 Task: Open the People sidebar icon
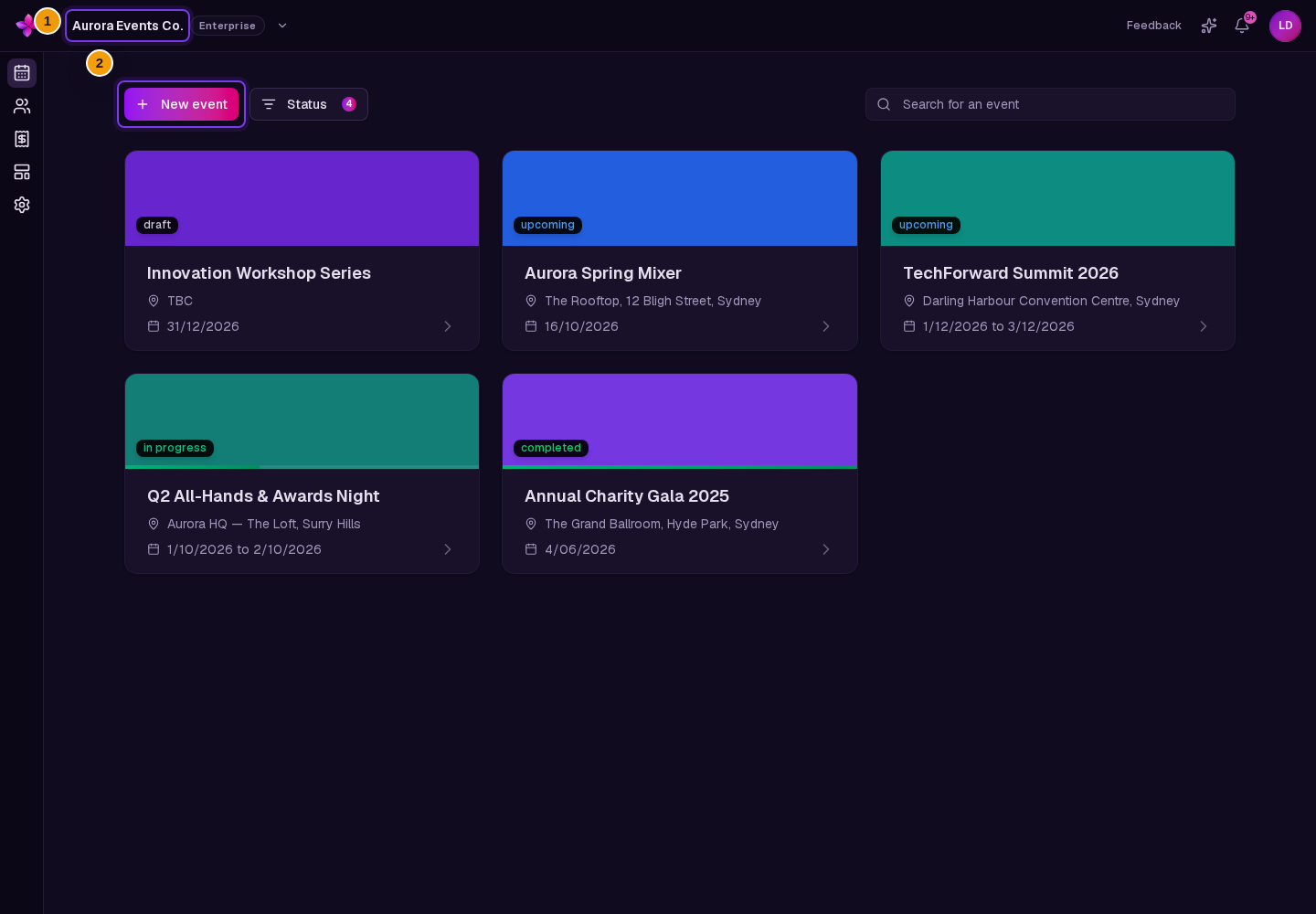tap(22, 106)
